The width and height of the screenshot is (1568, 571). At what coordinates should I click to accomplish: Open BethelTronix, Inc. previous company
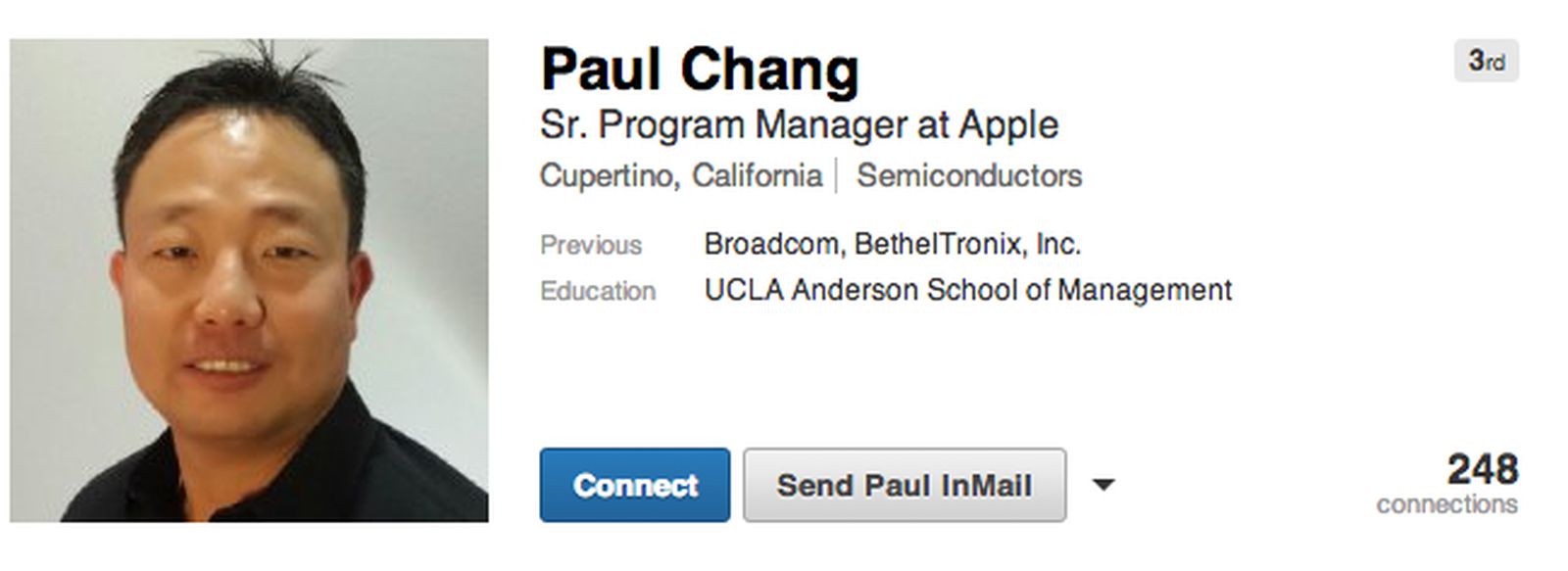pyautogui.click(x=968, y=243)
